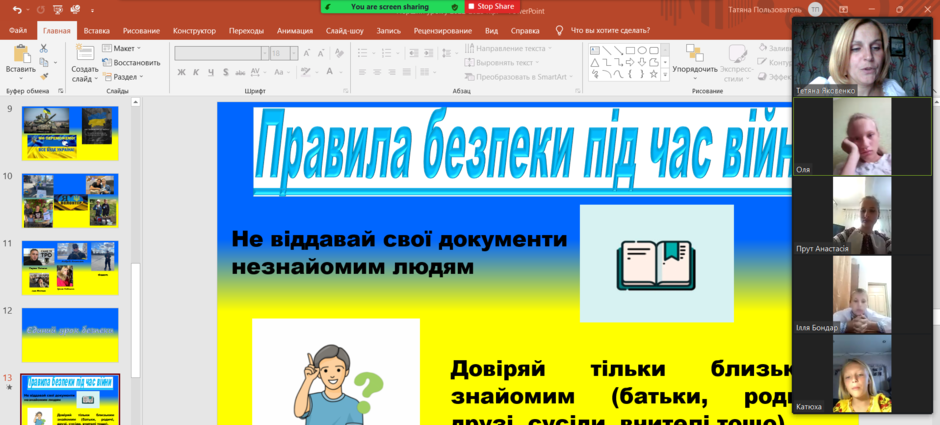The image size is (940, 425).
Task: Select slide 12 thumbnail
Action: [x=70, y=335]
